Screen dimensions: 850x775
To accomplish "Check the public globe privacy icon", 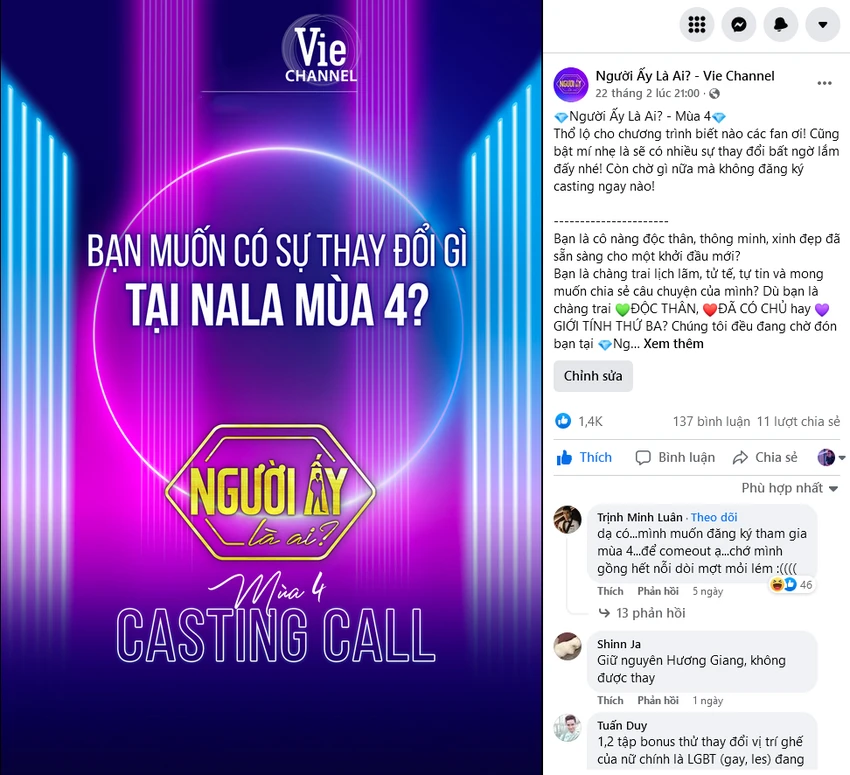I will pos(714,94).
